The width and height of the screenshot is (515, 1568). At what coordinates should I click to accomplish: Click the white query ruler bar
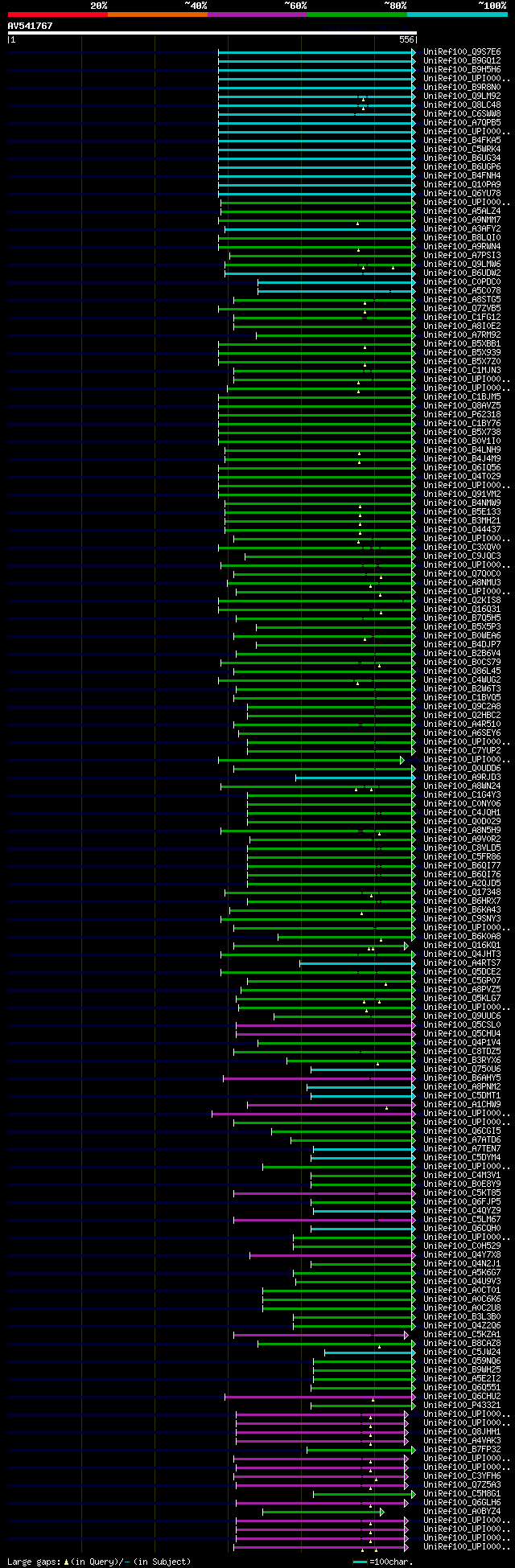click(x=212, y=33)
